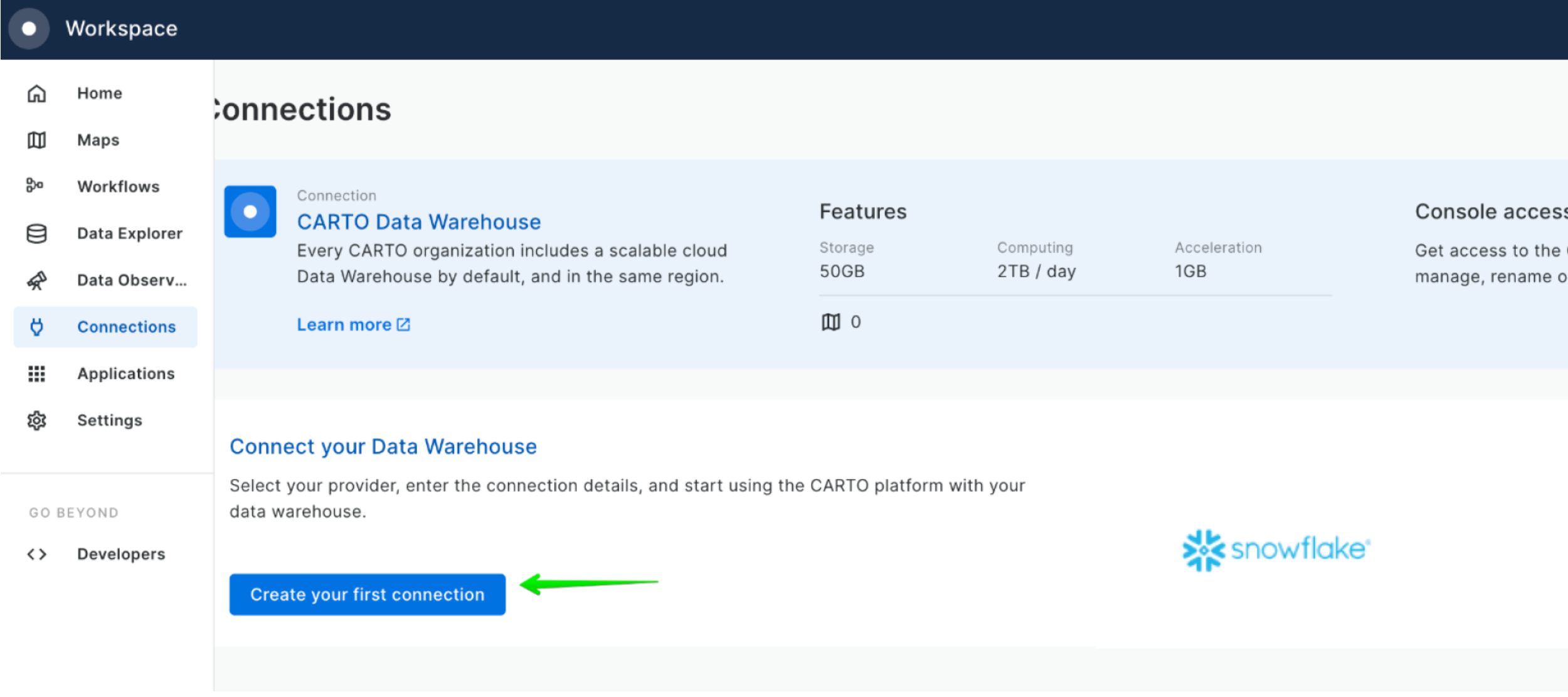Click the Snowflake logo
The width and height of the screenshot is (1568, 697).
coord(1276,550)
